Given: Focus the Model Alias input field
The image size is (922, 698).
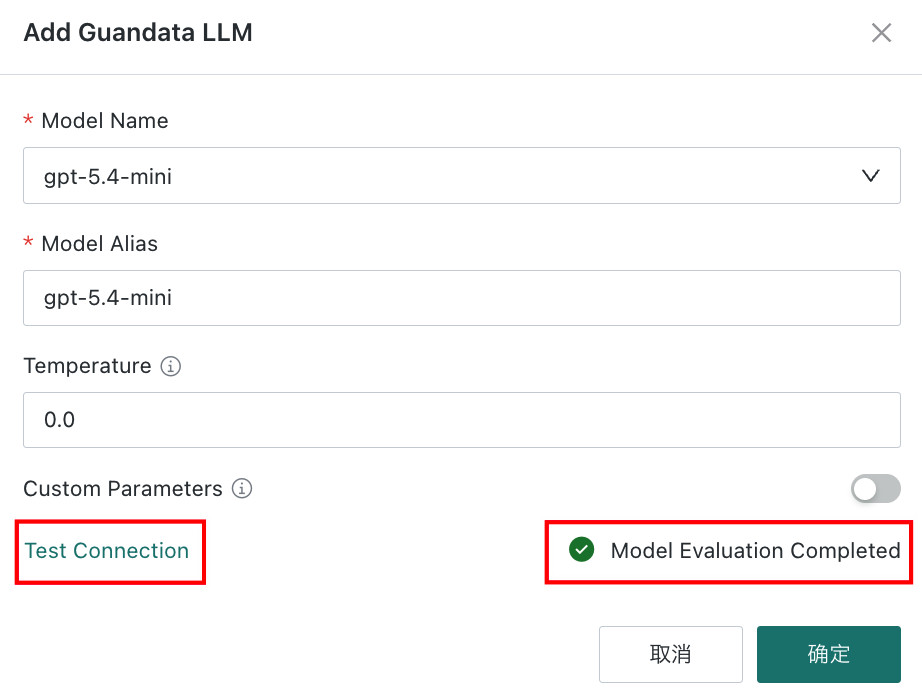Looking at the screenshot, I should pos(462,298).
